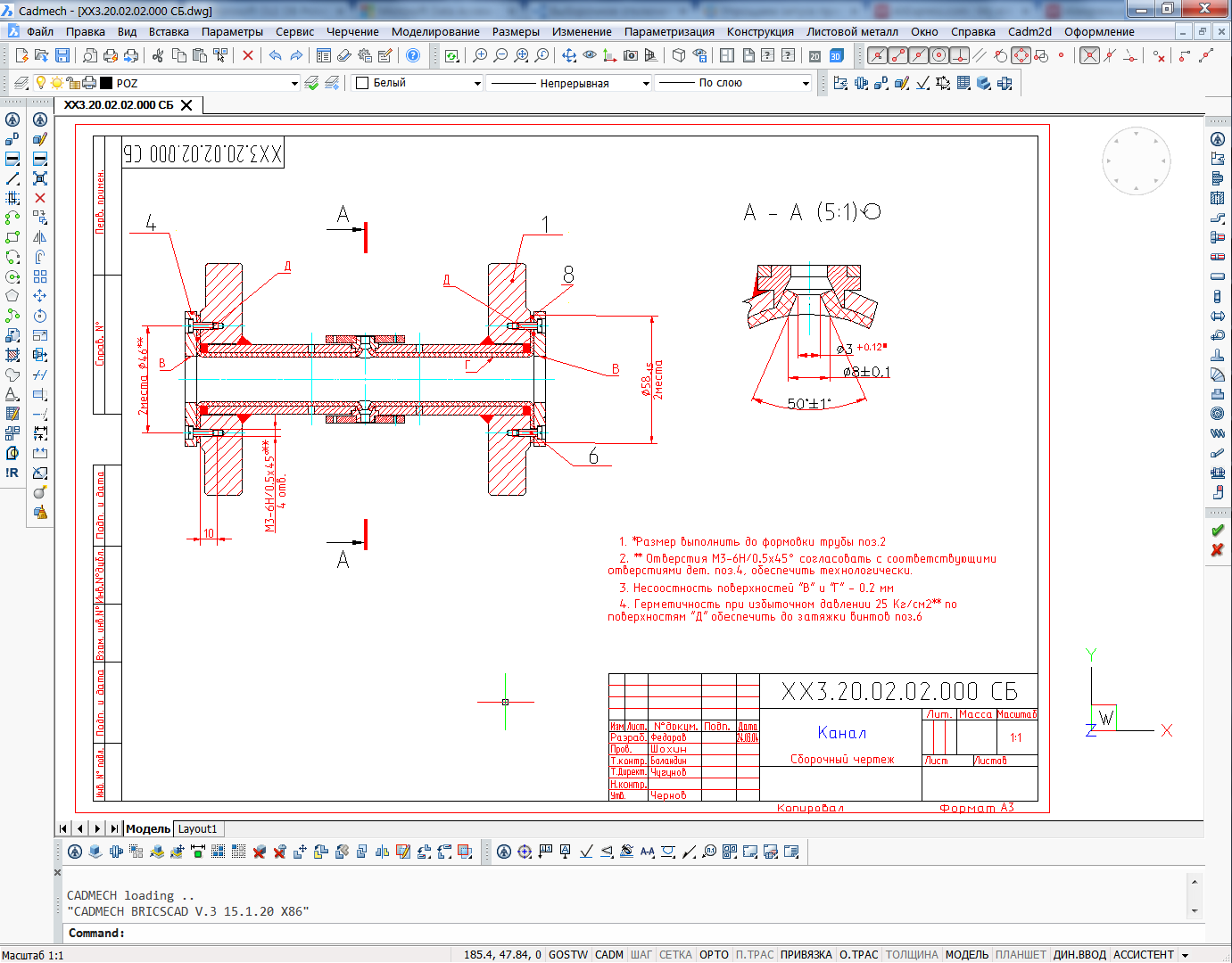Open the blue Help question icon
Viewport: 1232px width, 963px height.
point(413,55)
